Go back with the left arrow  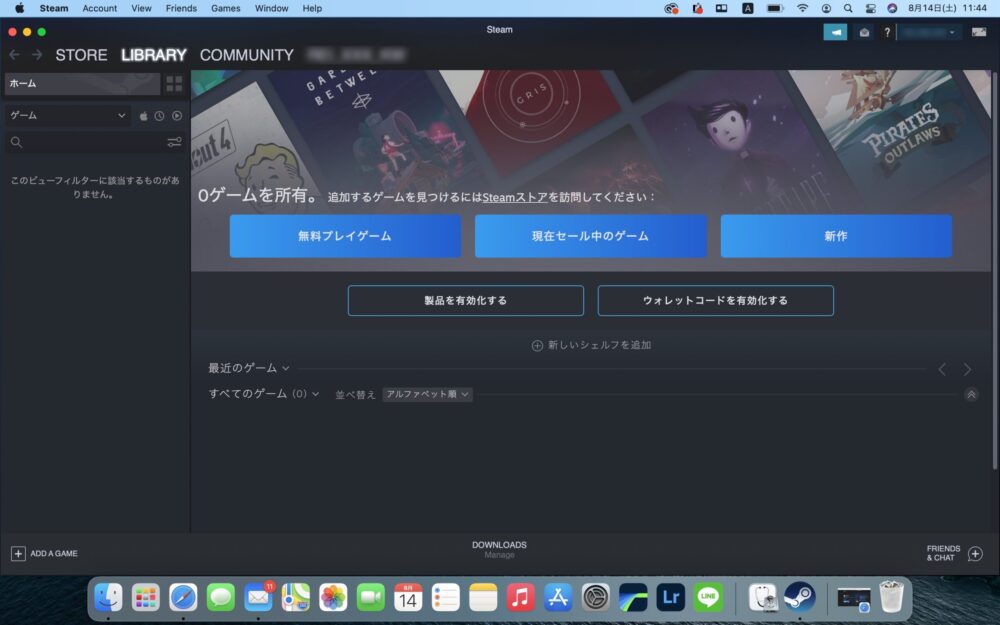(15, 55)
